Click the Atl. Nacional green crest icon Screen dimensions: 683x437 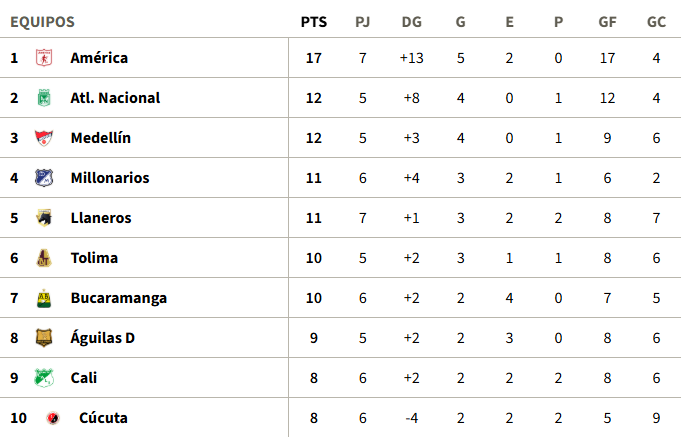point(44,98)
